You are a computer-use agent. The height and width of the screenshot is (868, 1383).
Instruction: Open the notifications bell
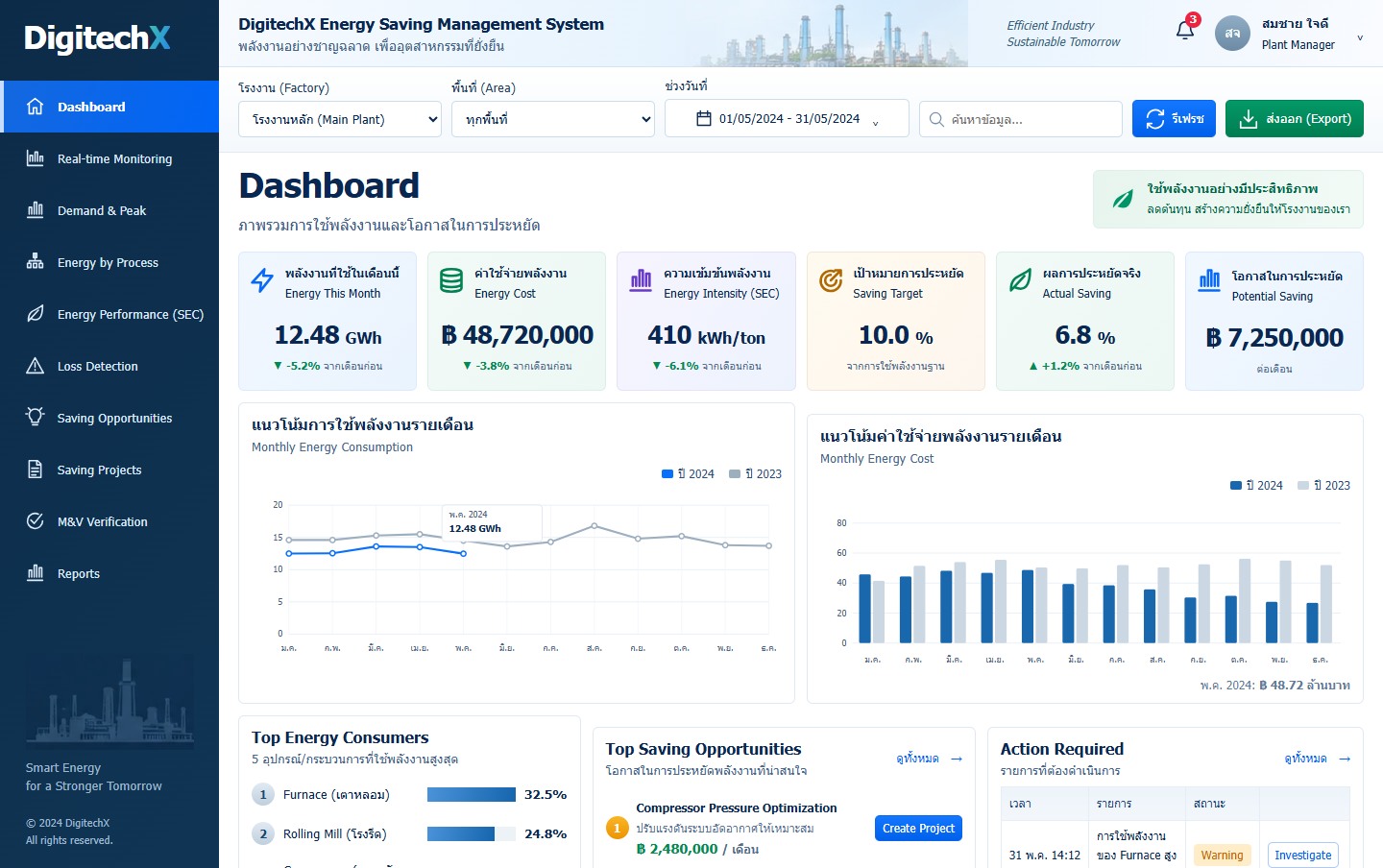(1185, 30)
